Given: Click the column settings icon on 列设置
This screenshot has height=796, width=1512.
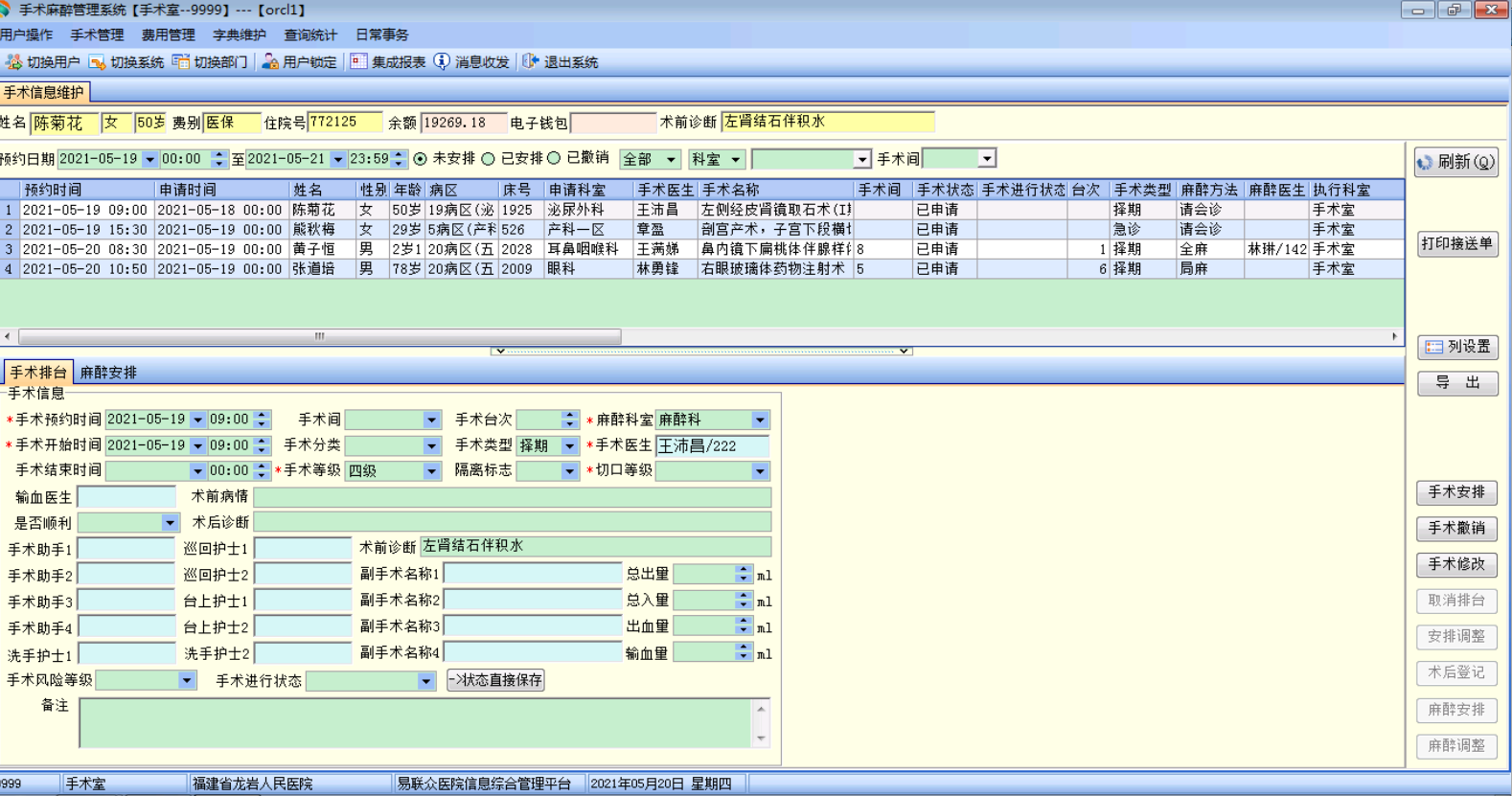Looking at the screenshot, I should [x=1434, y=347].
